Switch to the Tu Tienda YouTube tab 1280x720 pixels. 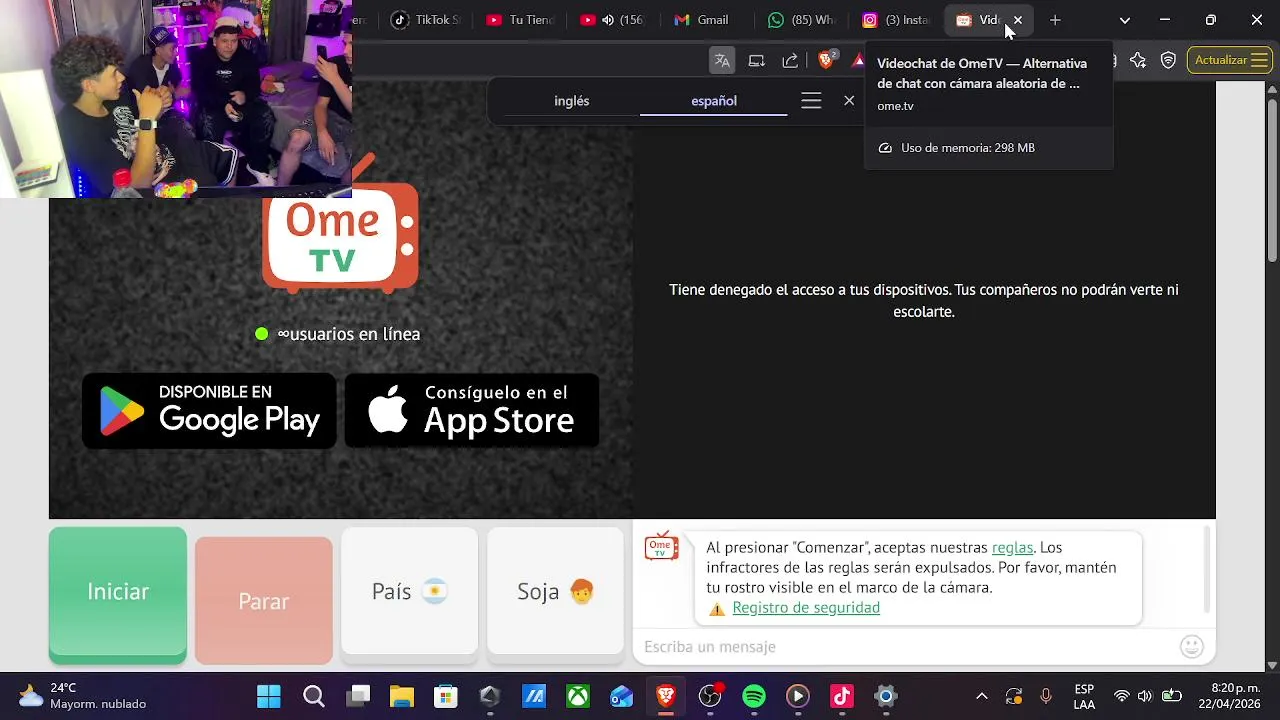point(519,20)
